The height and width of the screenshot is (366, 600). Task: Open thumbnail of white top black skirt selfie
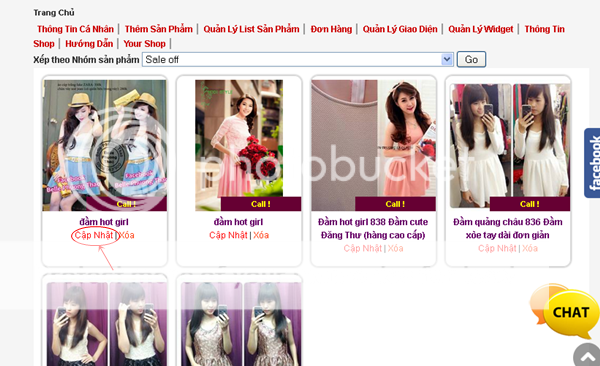point(107,324)
